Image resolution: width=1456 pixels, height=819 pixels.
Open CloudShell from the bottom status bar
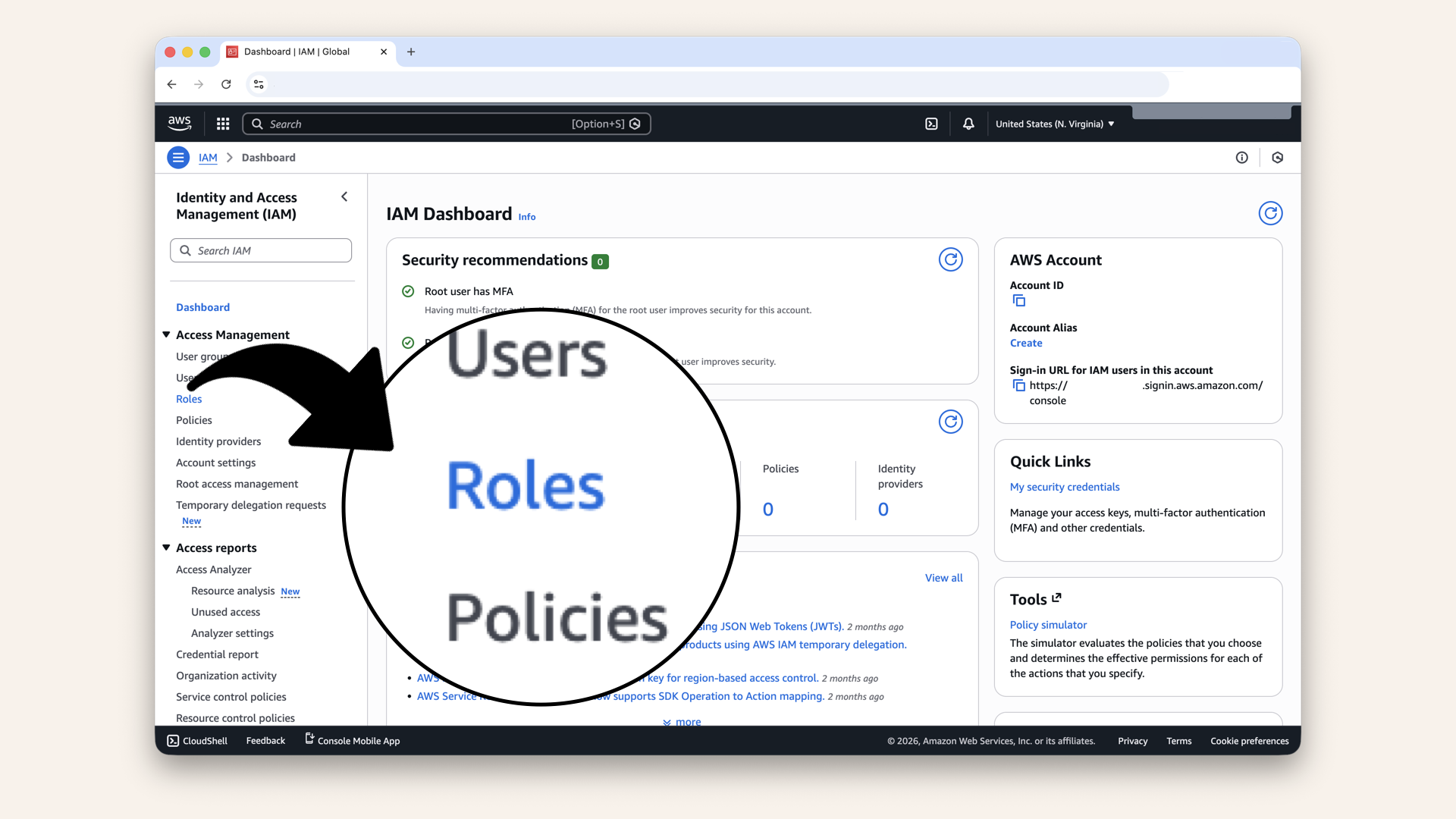(196, 740)
